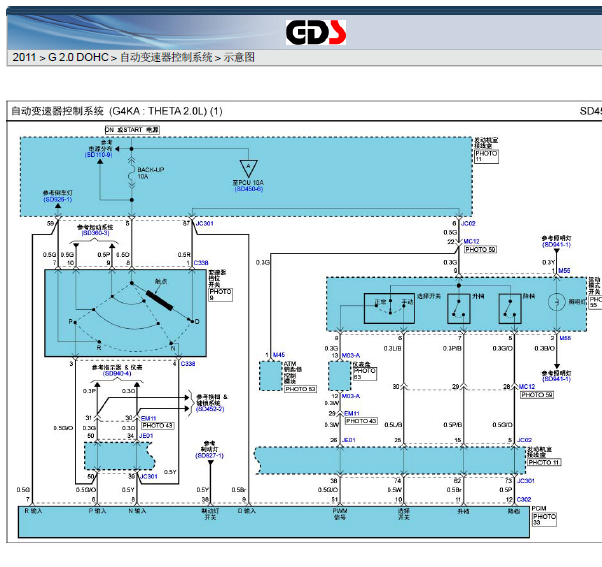Screen dimensions: 602x567
Task: Open the 2011 breadcrumb link
Action: point(24,58)
